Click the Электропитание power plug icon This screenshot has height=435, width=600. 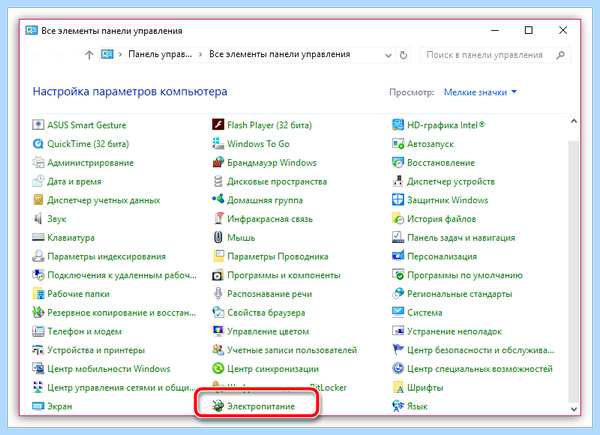click(x=218, y=406)
